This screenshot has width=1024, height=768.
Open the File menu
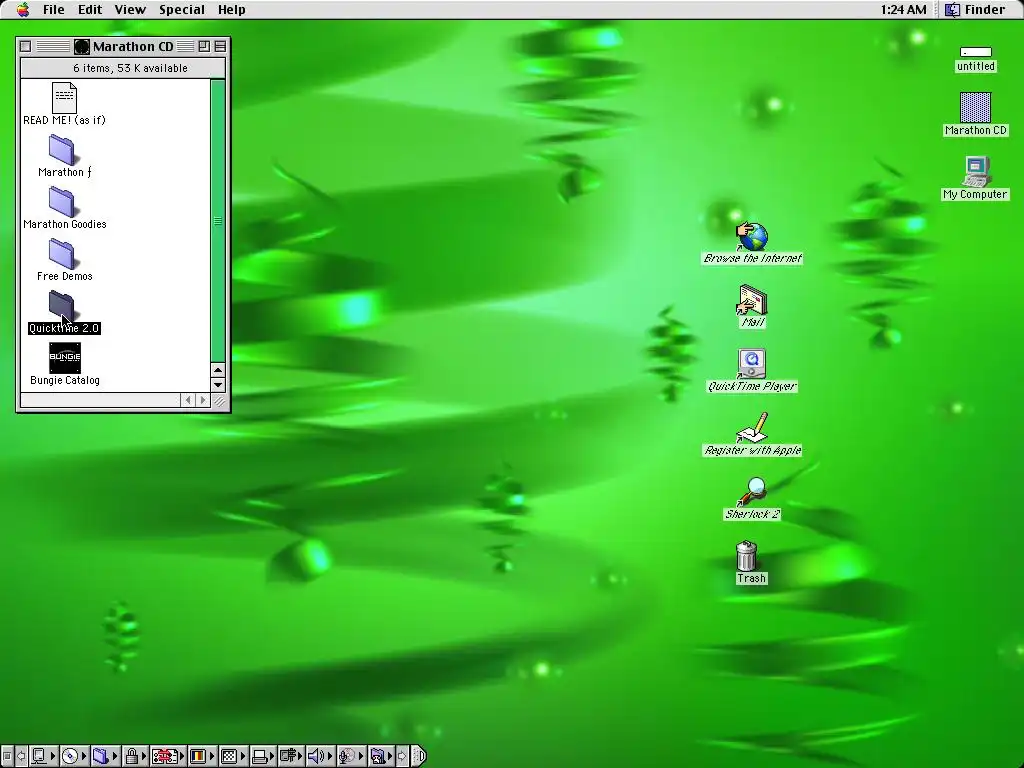pos(54,10)
